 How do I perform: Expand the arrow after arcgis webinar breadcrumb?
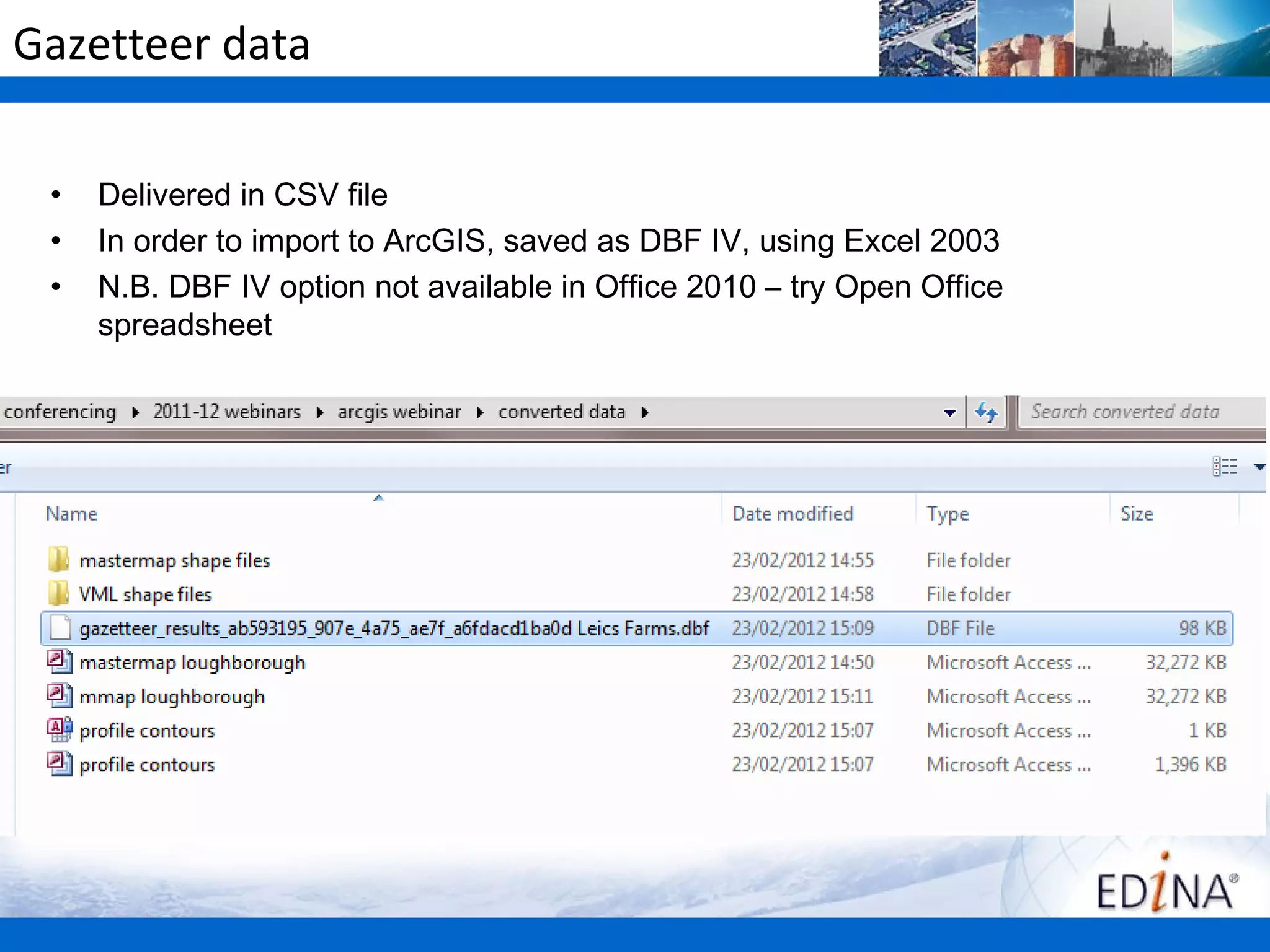coord(480,413)
